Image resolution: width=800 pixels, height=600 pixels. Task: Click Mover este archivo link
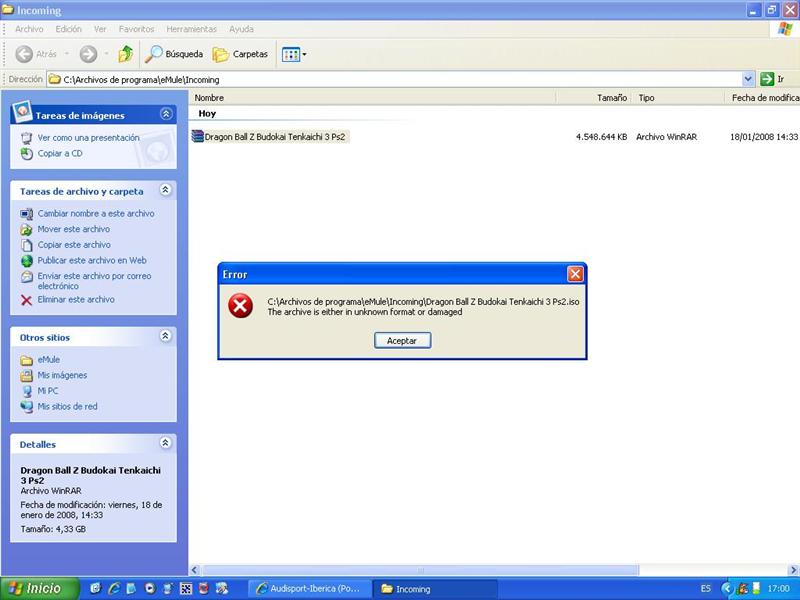73,229
